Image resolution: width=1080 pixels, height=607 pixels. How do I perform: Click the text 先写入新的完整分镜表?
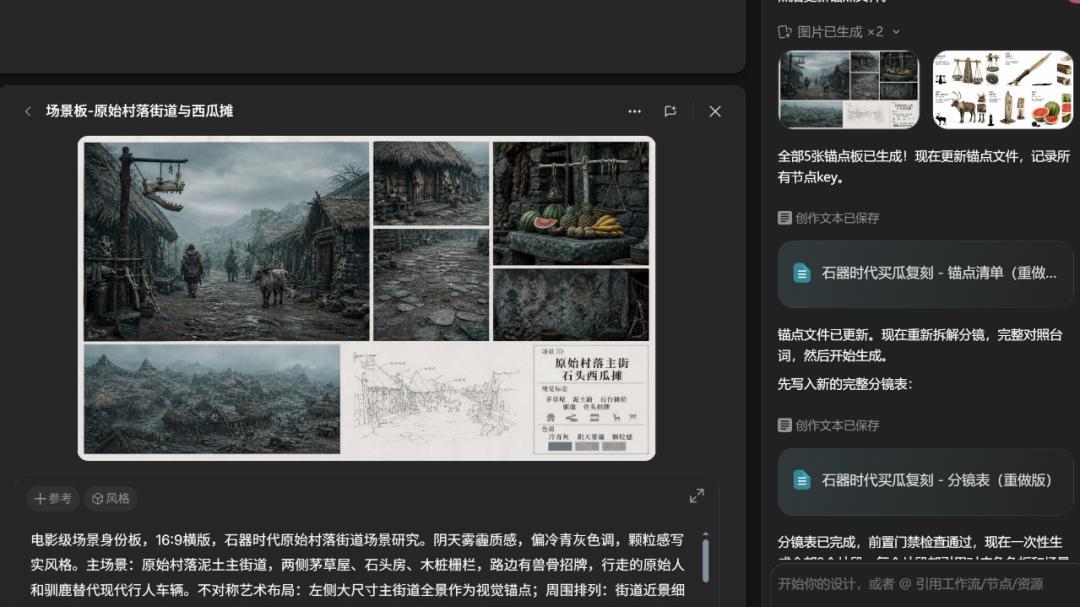coord(845,384)
